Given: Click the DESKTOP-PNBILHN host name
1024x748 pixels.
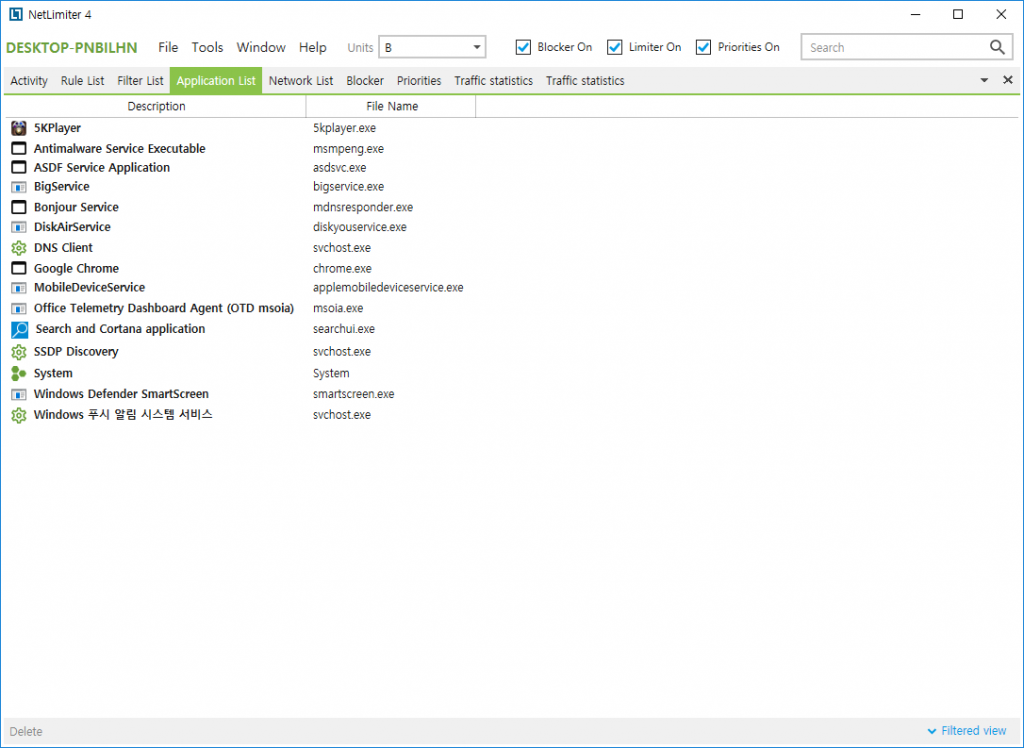Looking at the screenshot, I should (72, 48).
